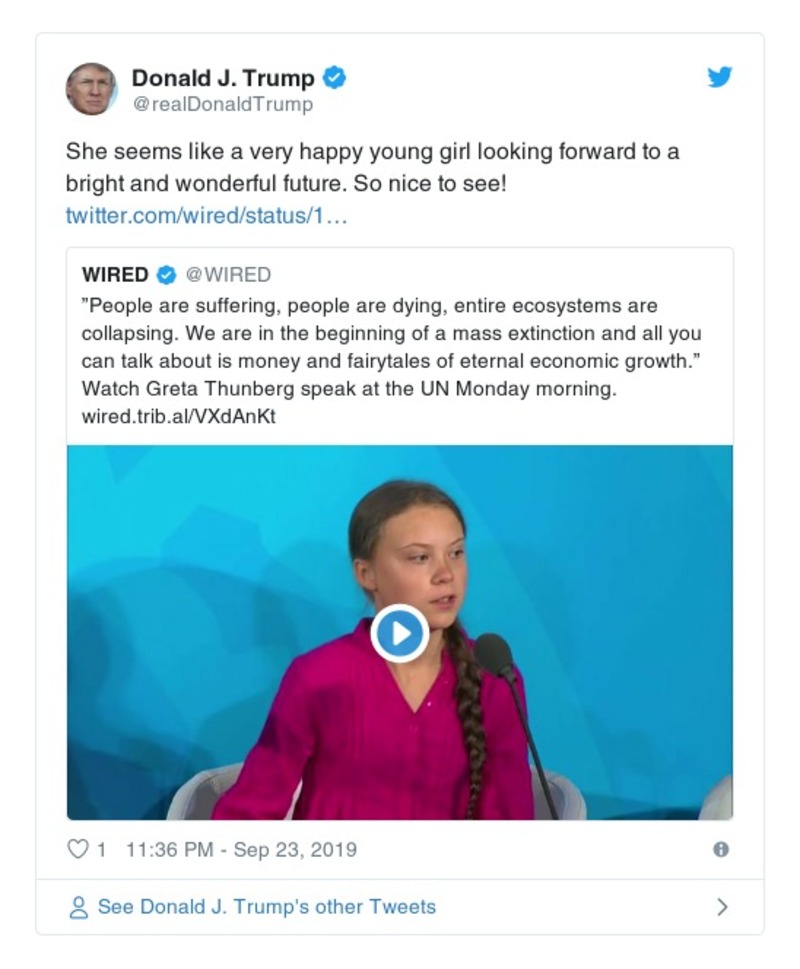Viewport: 800px width, 969px height.
Task: Select the @WIRED handle
Action: 228,275
